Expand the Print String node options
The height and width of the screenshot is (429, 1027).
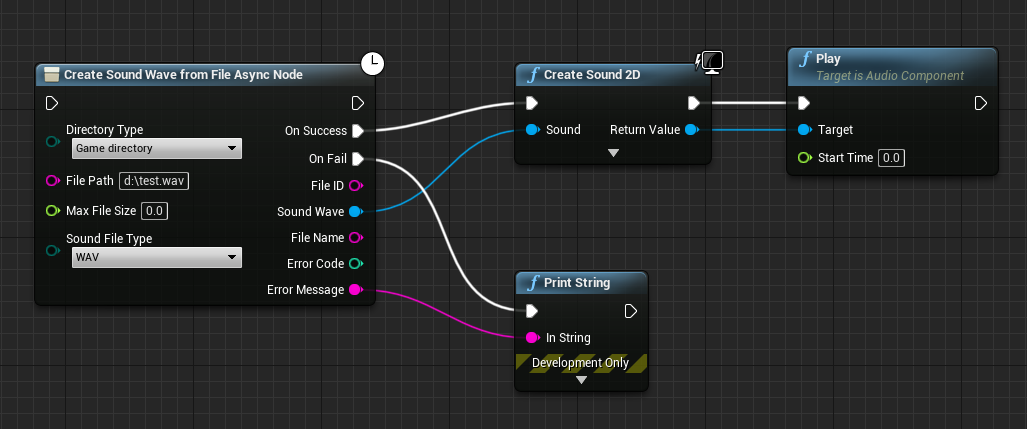(x=582, y=380)
